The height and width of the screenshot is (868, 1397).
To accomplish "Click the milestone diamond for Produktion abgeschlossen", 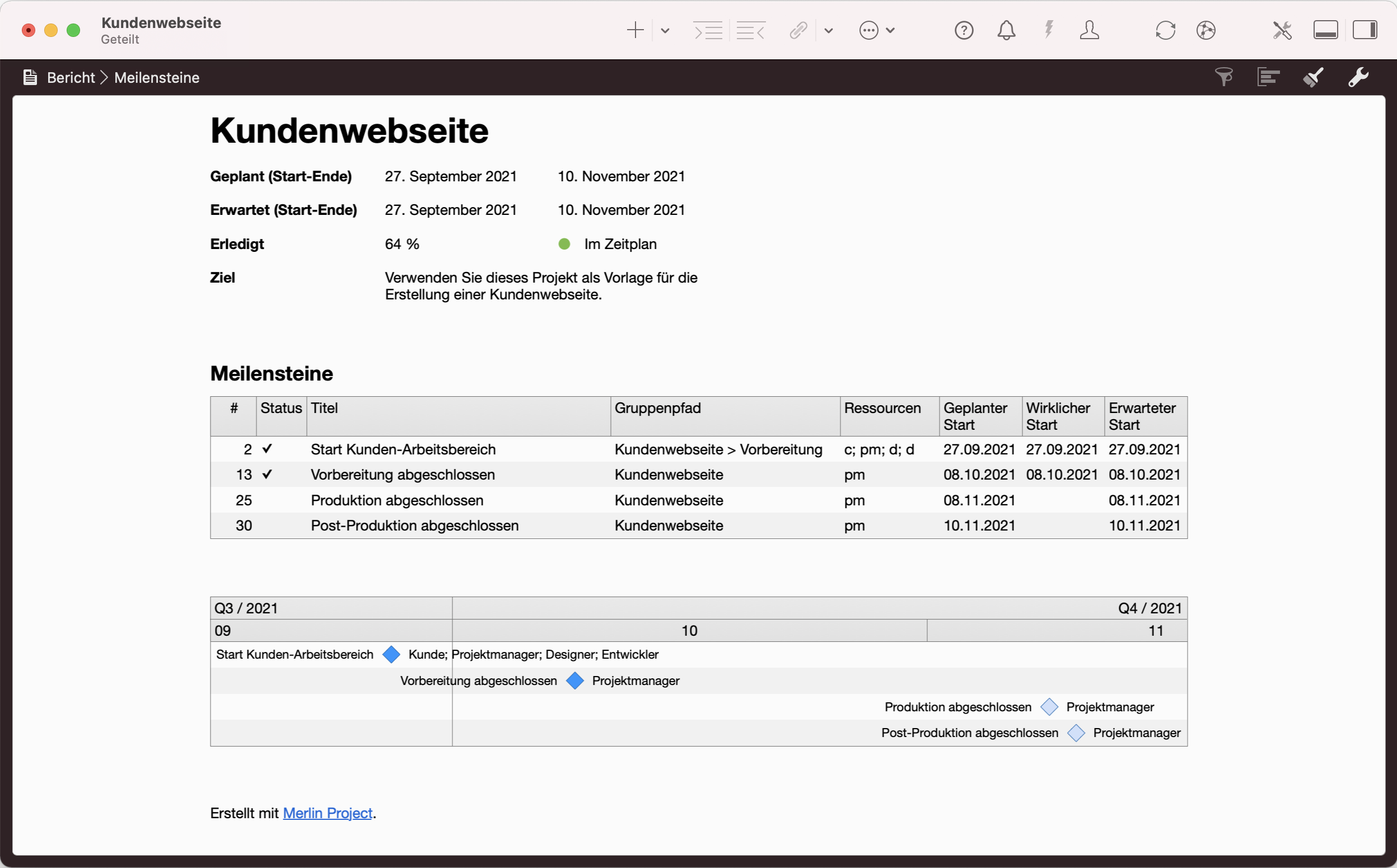I will click(1049, 707).
